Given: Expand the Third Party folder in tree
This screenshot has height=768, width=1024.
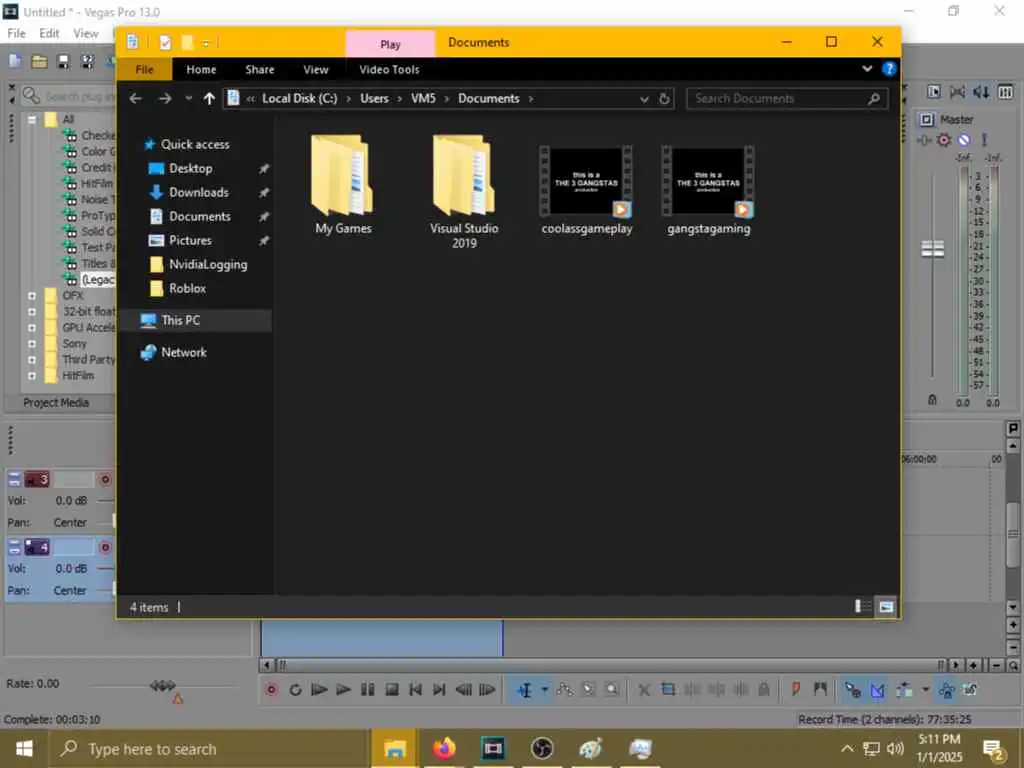Looking at the screenshot, I should coord(31,360).
